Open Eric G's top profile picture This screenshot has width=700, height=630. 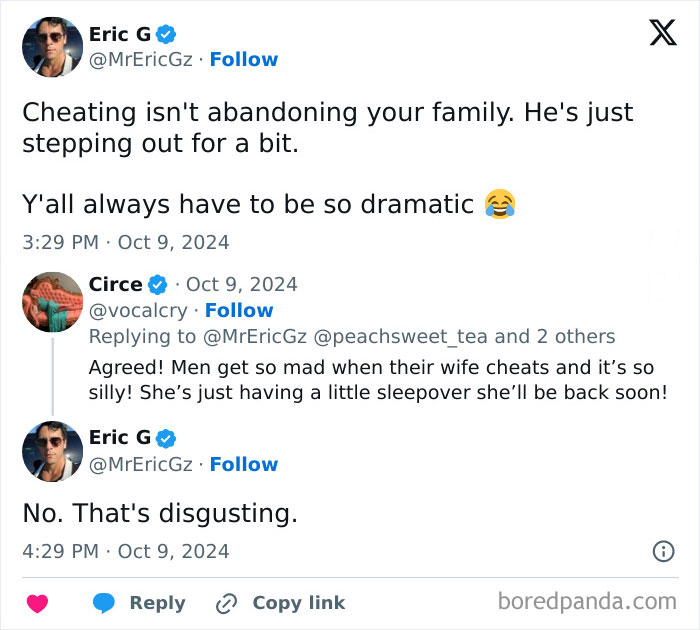(52, 47)
